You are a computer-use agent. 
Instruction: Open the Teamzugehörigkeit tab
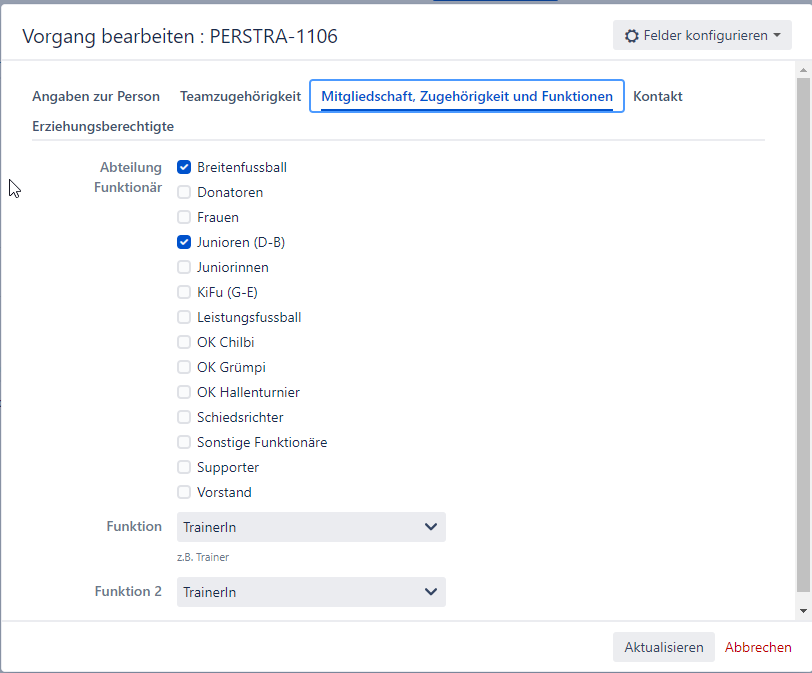[240, 97]
